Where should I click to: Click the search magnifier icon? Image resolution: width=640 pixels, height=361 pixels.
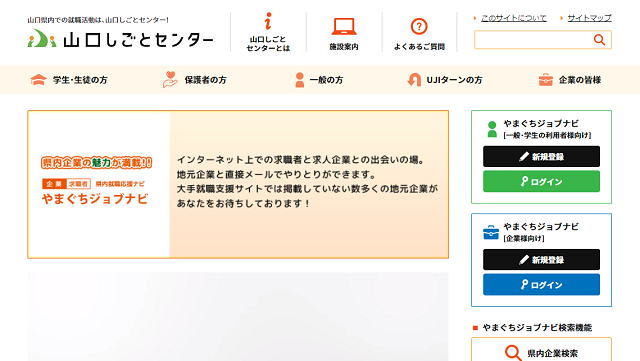tap(599, 40)
